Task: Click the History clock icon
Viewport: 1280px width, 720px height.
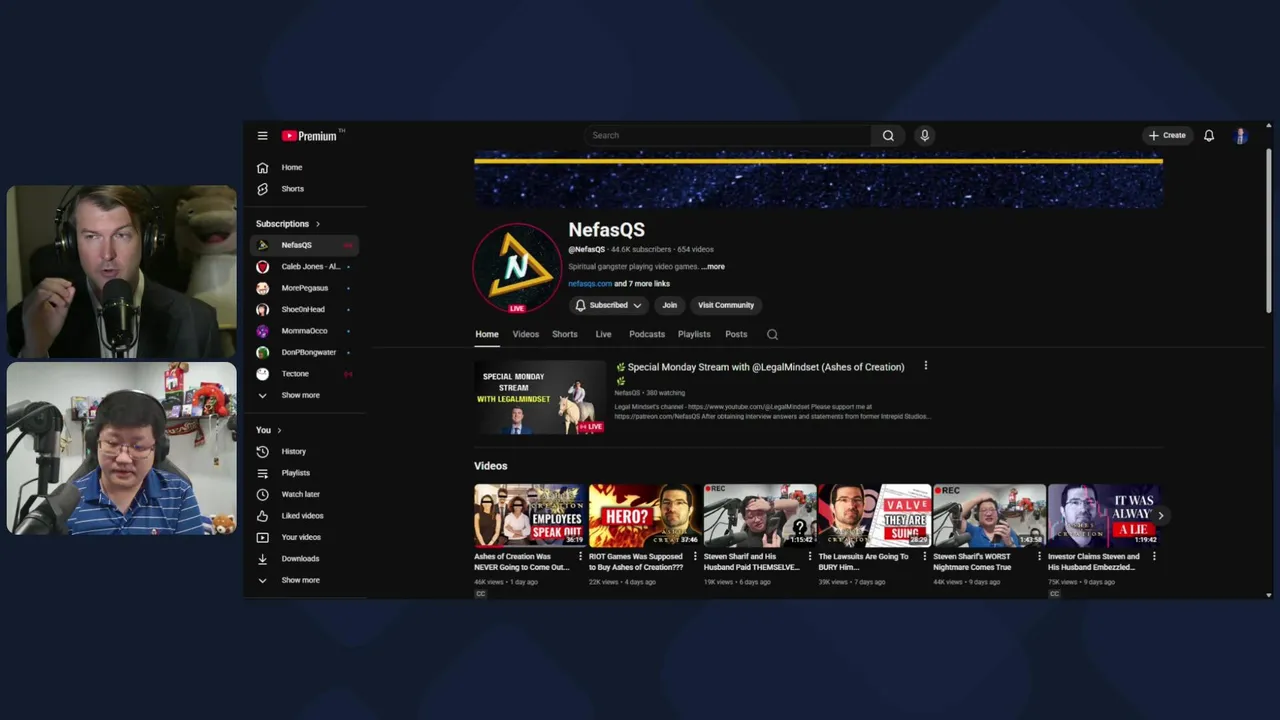Action: [262, 451]
